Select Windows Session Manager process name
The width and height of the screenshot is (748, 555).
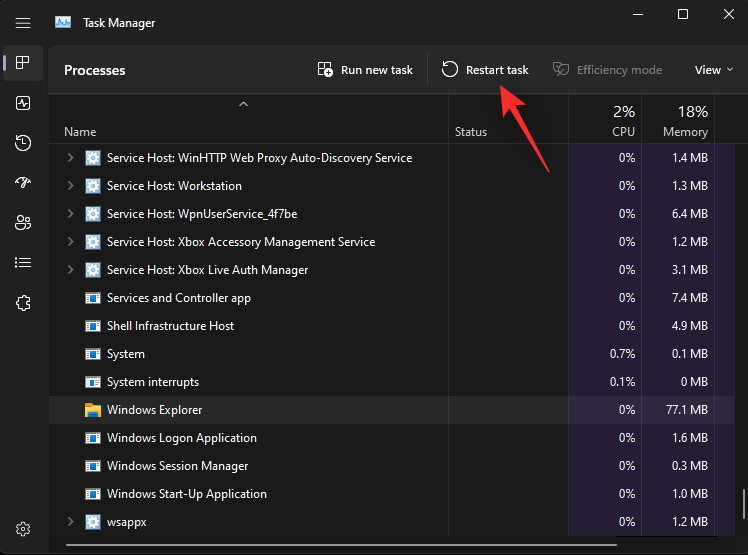(177, 466)
